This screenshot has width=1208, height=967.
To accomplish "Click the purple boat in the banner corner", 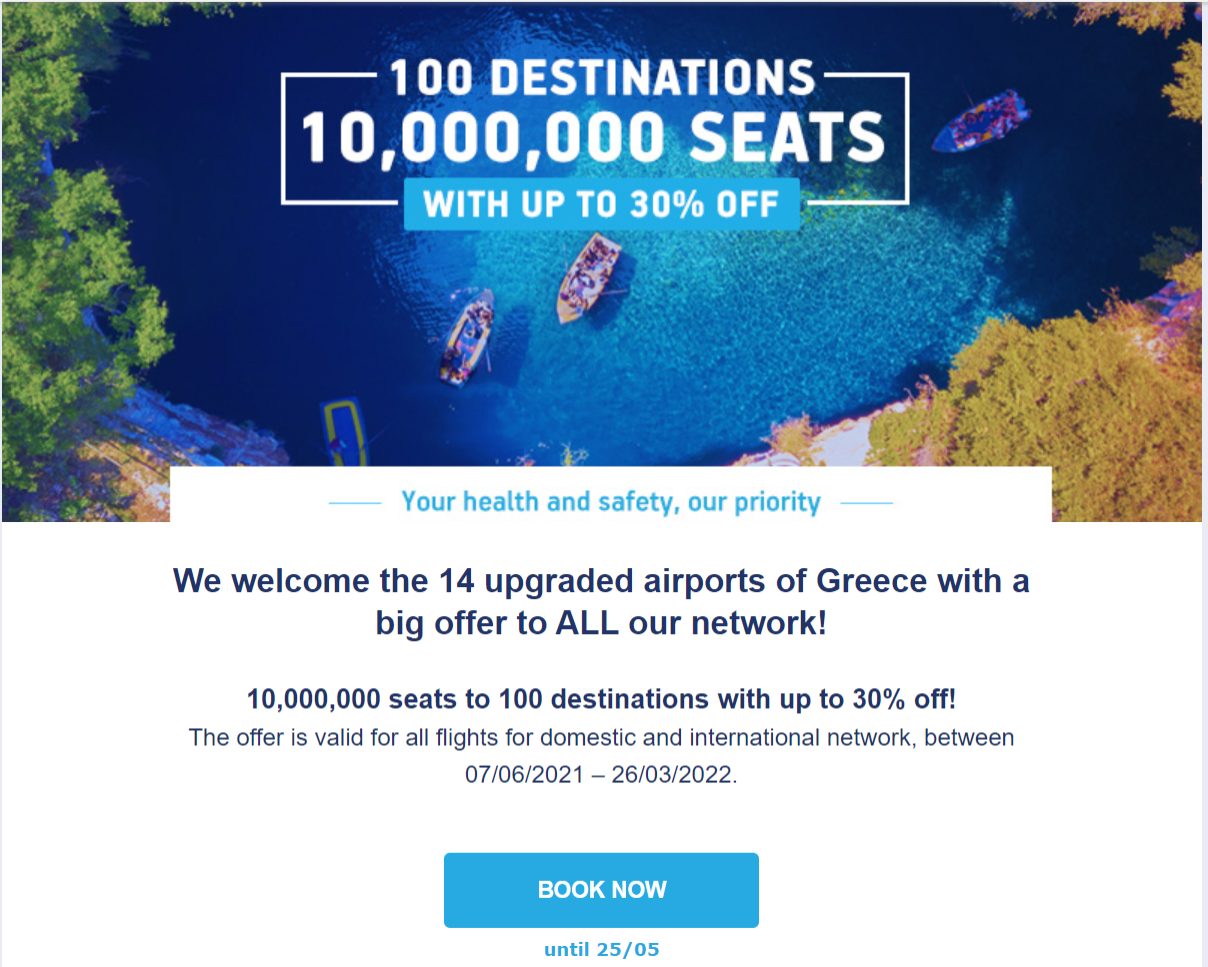I will pos(979,121).
